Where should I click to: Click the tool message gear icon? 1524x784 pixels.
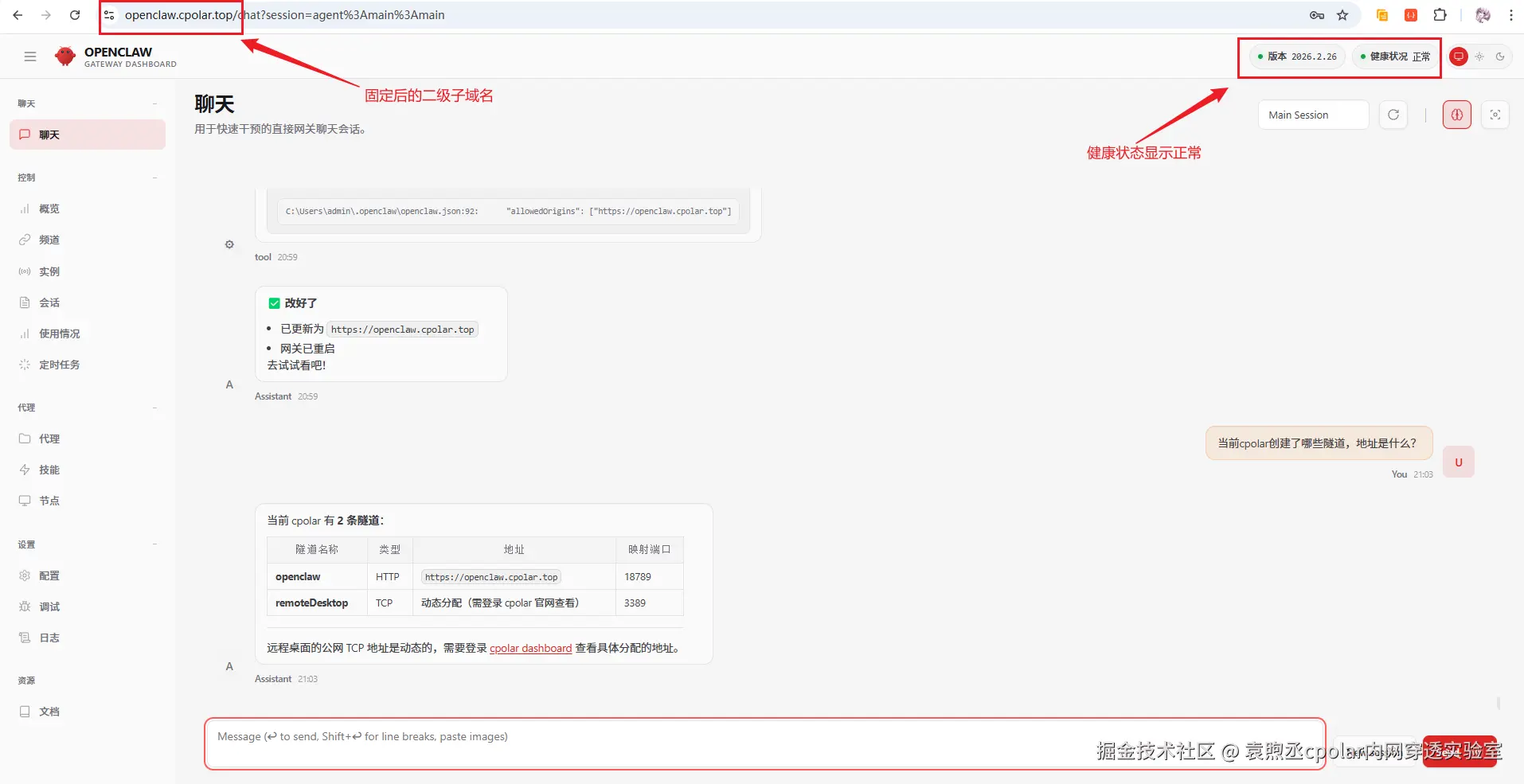point(229,244)
